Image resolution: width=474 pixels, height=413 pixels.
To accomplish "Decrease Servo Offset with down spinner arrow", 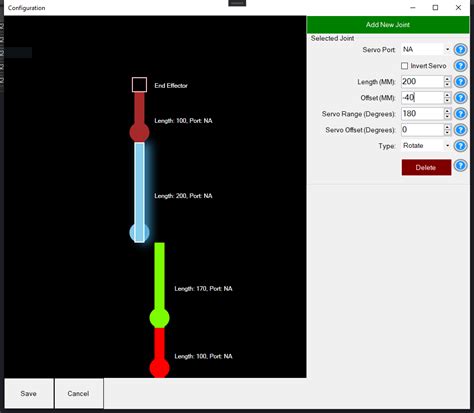I will point(447,133).
